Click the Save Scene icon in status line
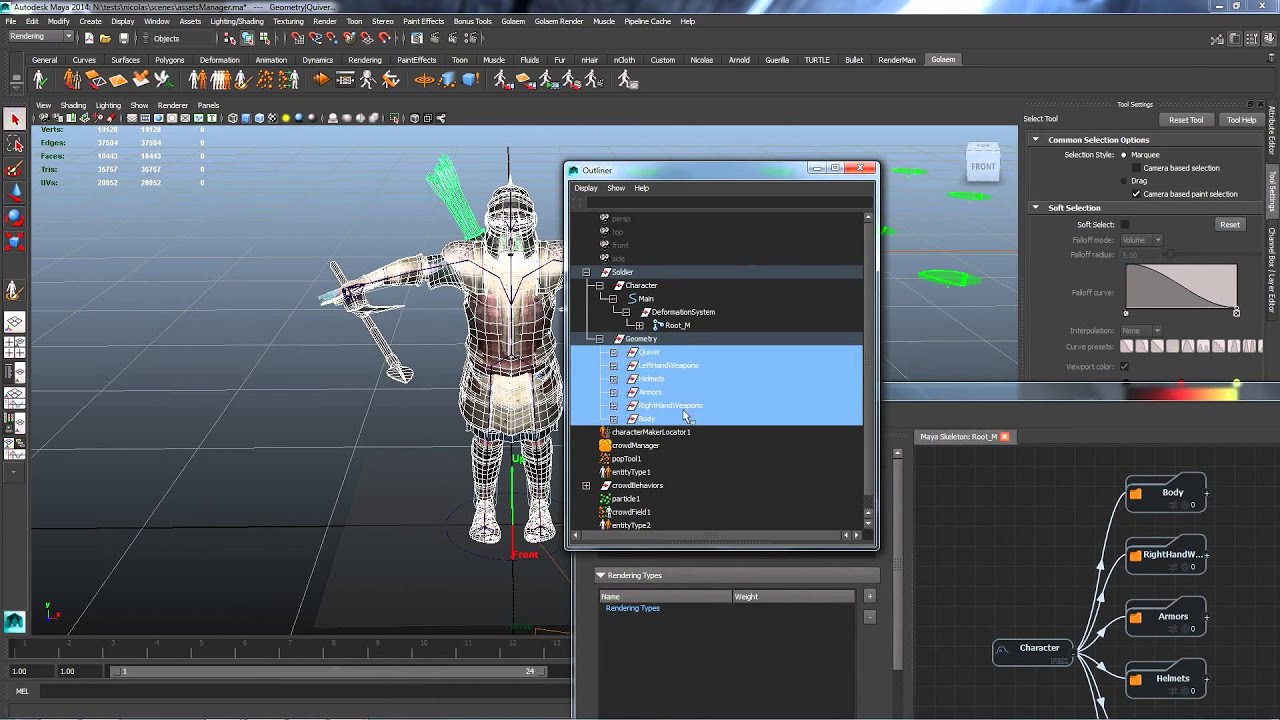This screenshot has height=720, width=1280. click(x=123, y=38)
